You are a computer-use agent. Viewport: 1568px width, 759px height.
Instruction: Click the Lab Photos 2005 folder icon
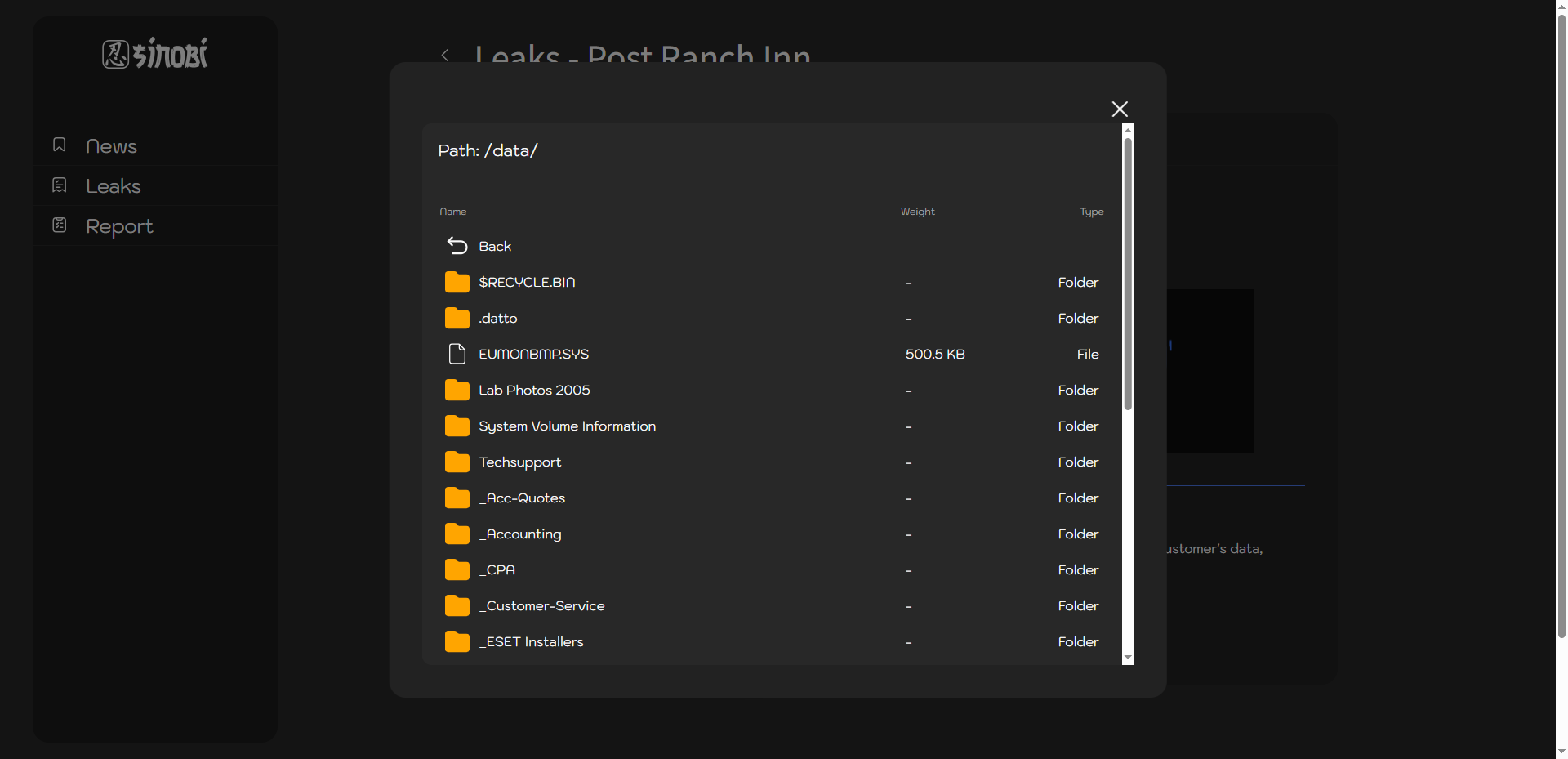click(457, 391)
